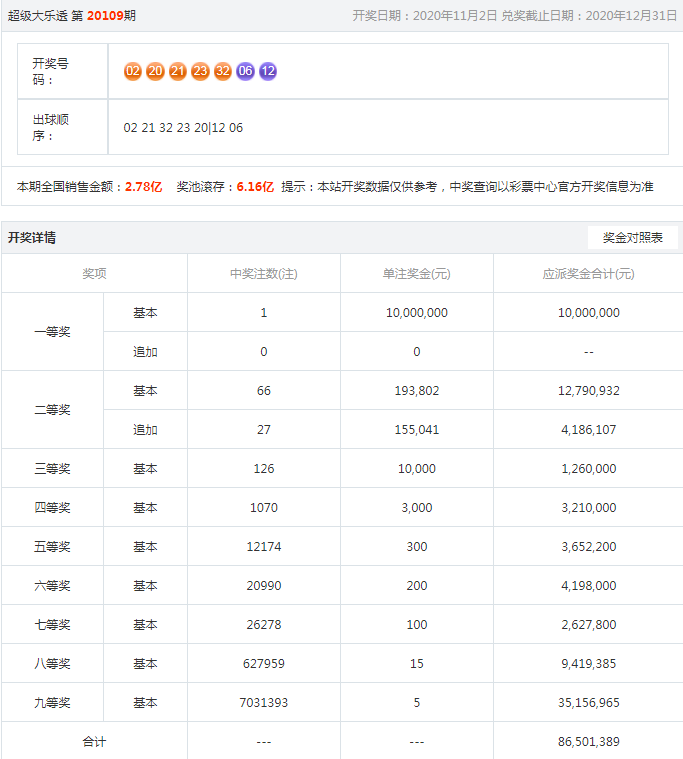Click fifth prize winner count 12174
The height and width of the screenshot is (759, 683).
click(264, 547)
